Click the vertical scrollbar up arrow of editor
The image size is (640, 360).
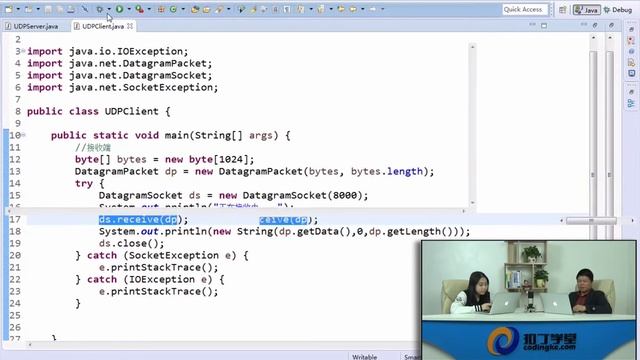(x=472, y=47)
